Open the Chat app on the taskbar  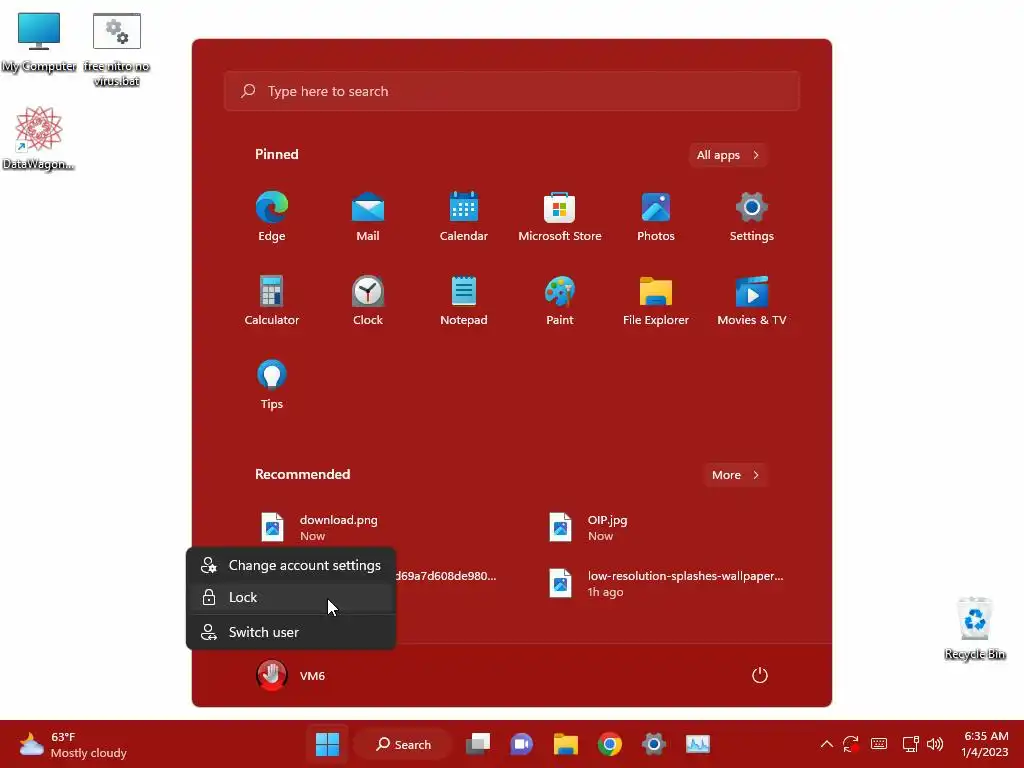coord(522,744)
